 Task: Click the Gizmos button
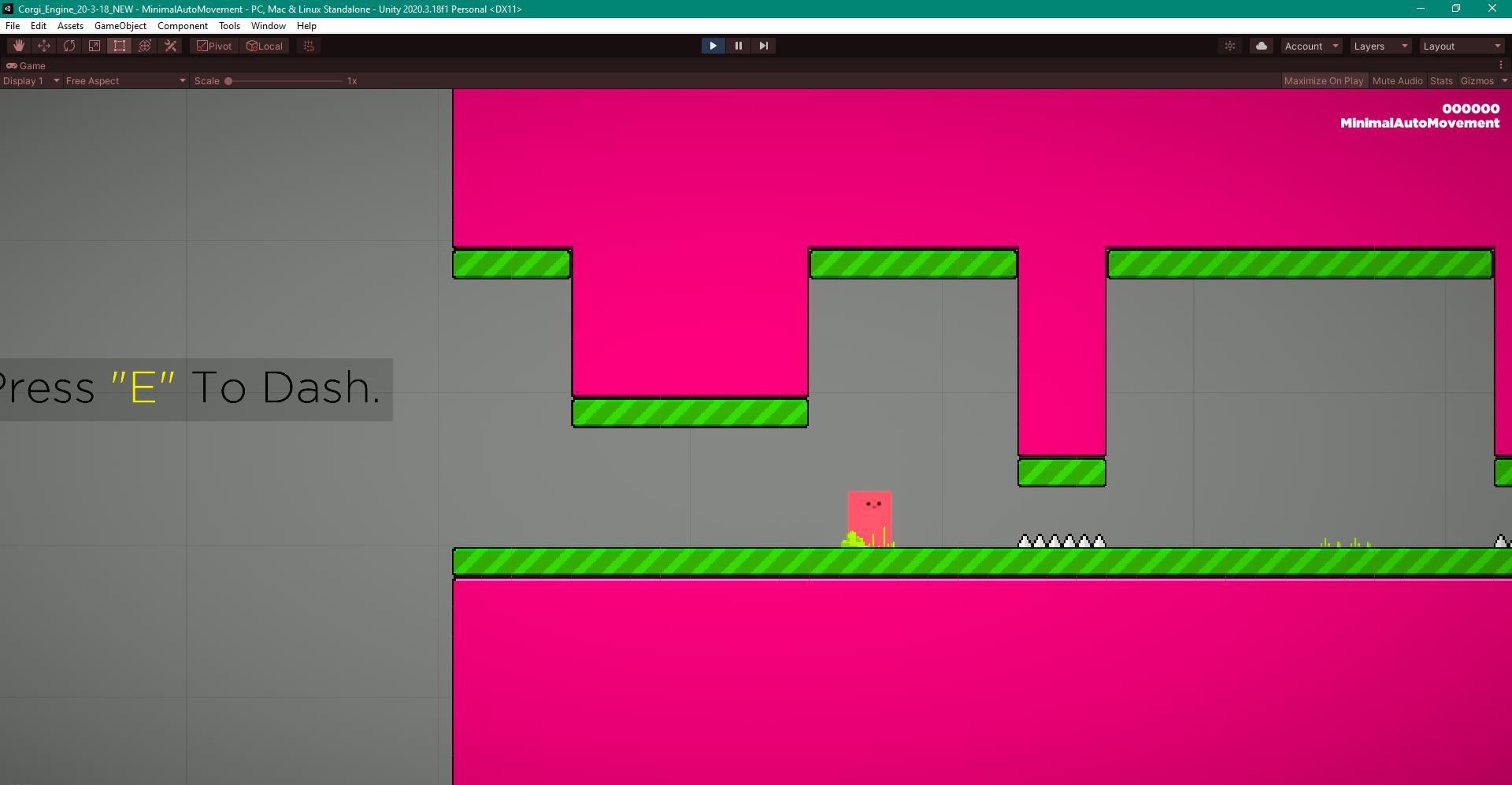click(x=1477, y=81)
